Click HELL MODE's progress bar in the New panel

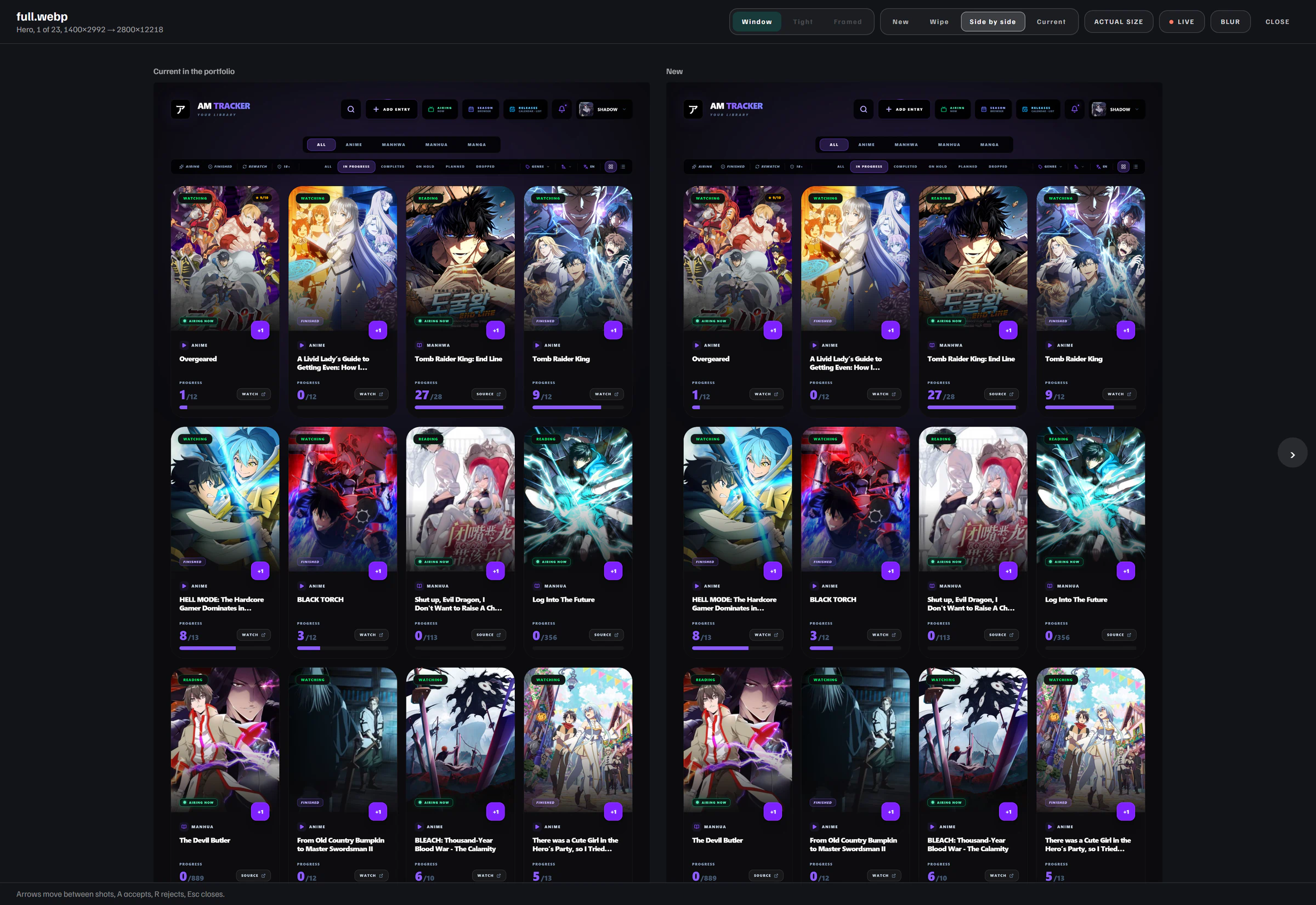[x=738, y=648]
